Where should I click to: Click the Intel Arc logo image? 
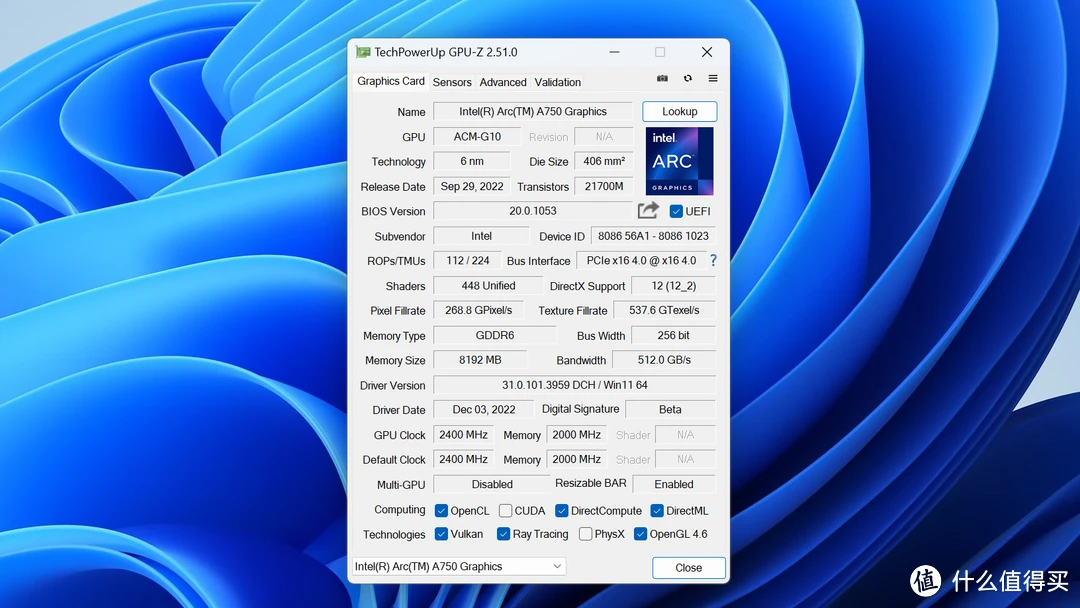[x=679, y=161]
